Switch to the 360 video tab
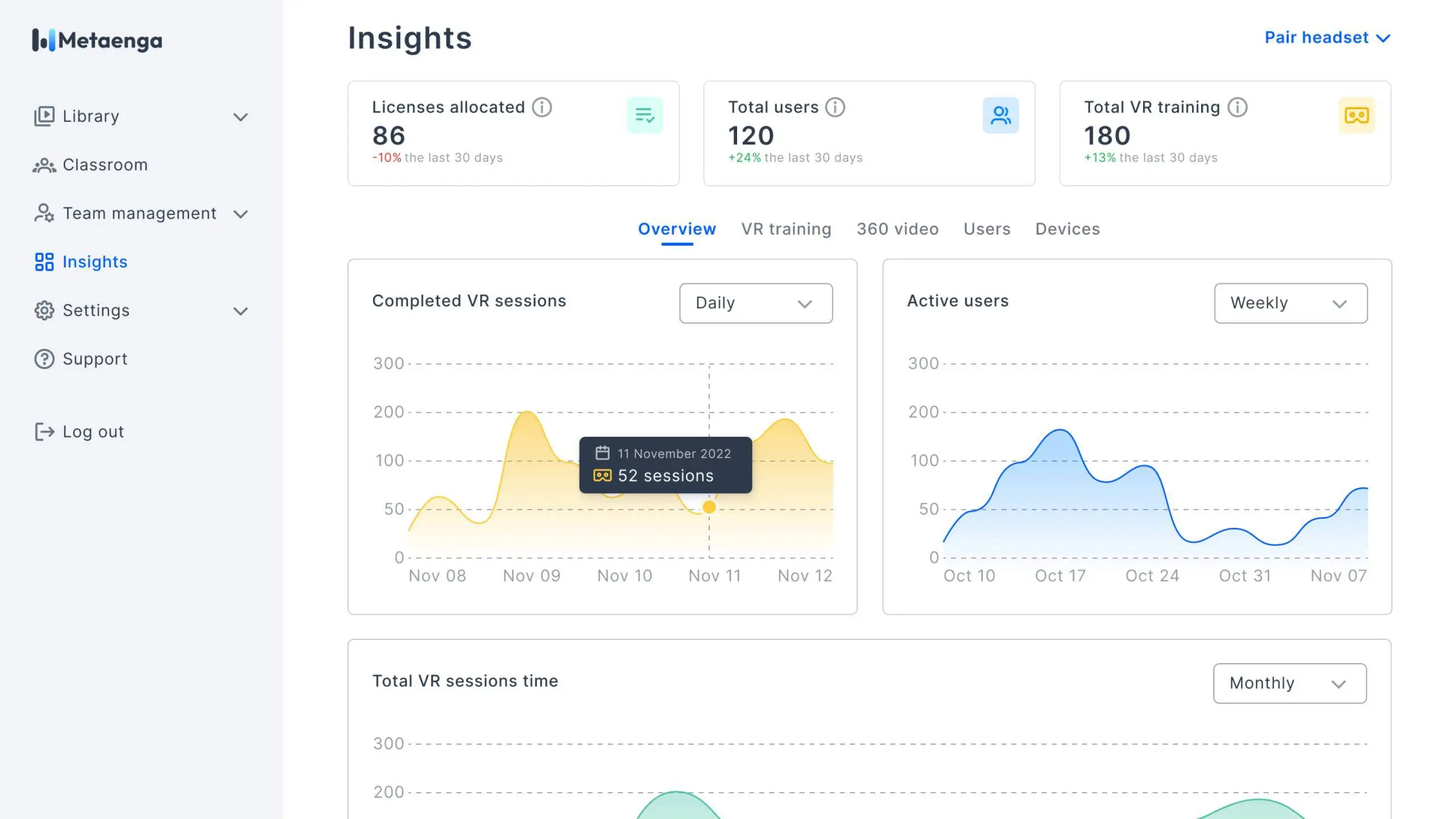Screen dimensions: 1456x819 897,229
